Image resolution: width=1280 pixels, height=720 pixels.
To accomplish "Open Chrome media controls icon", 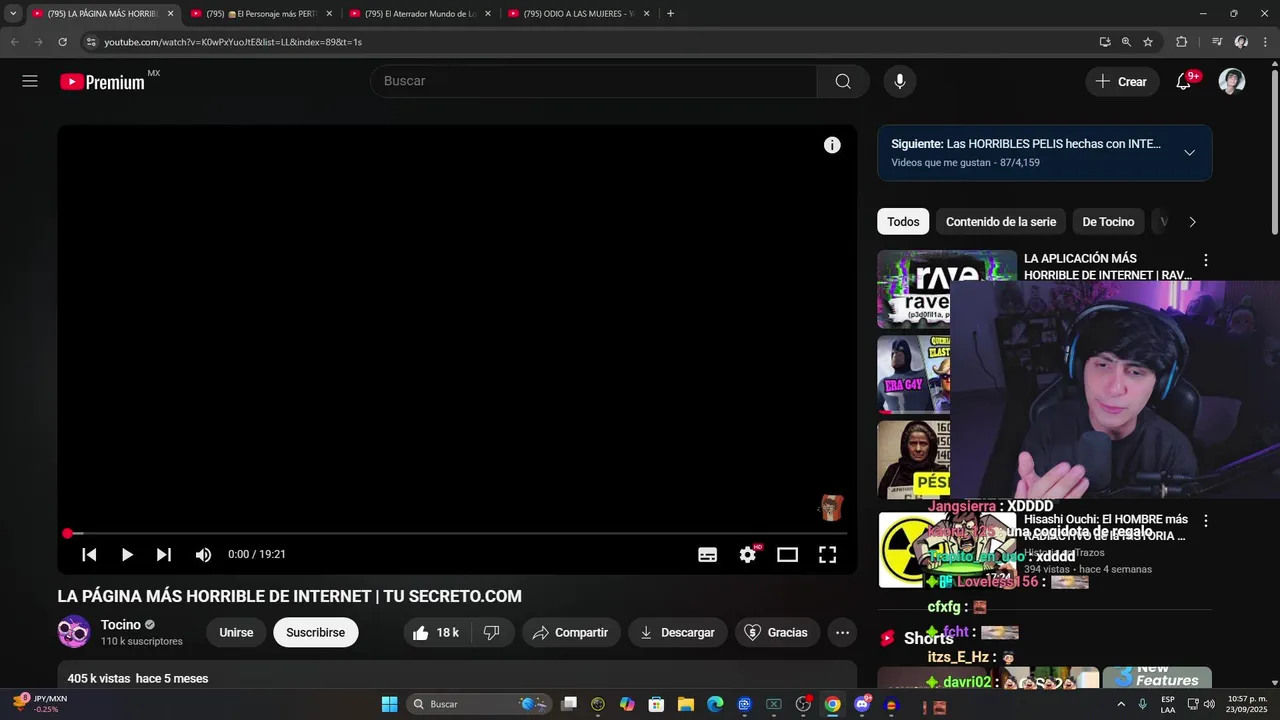I will (x=1217, y=42).
